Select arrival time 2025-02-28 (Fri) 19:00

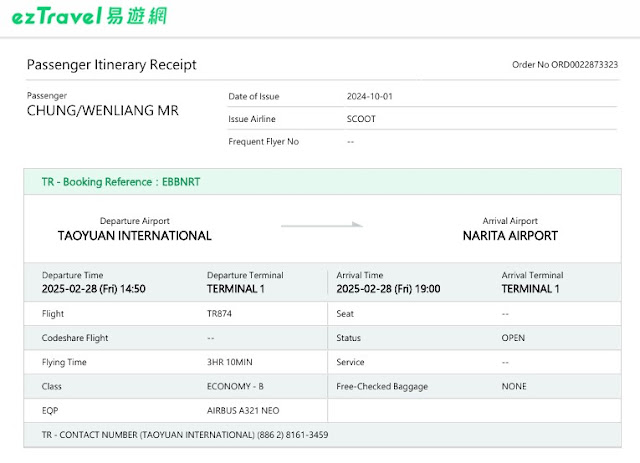[x=388, y=289]
